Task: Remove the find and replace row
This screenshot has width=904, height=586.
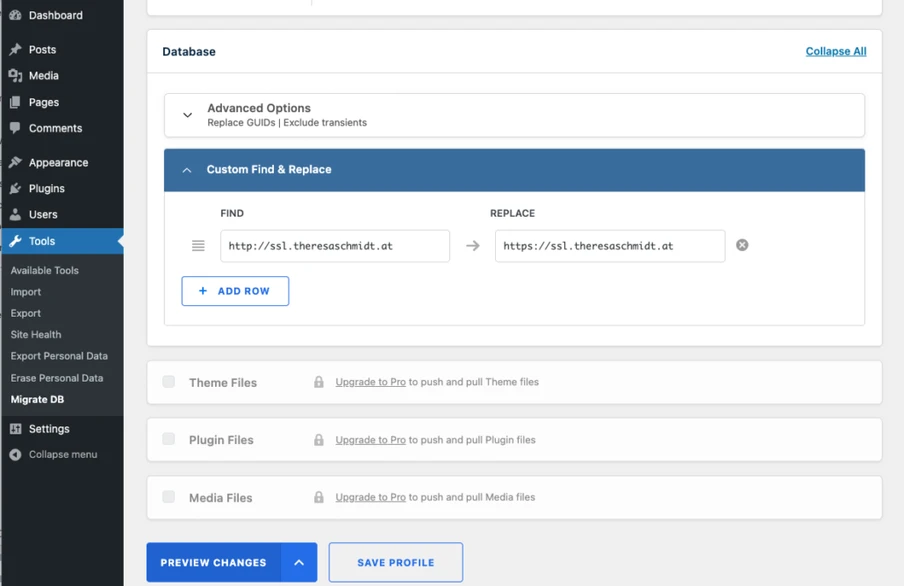Action: [742, 245]
